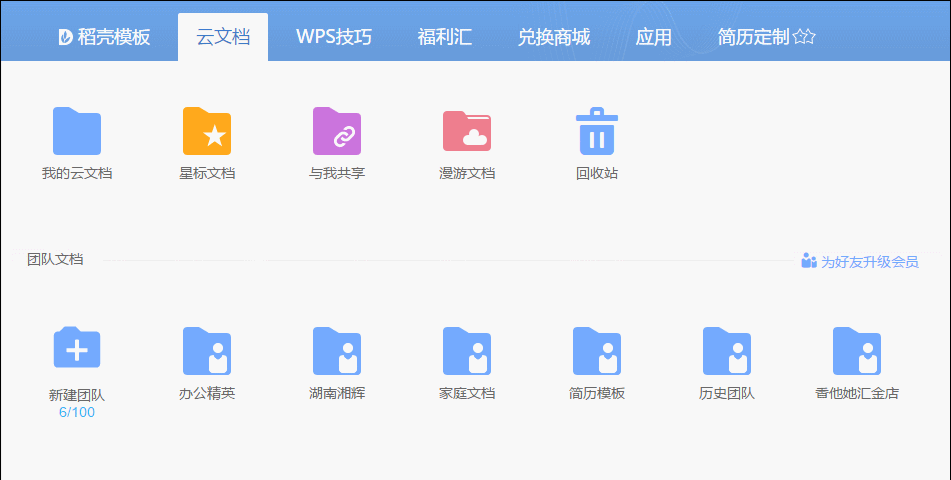Viewport: 951px width, 480px height.
Task: Open the 星标文档 starred folder icon
Action: pyautogui.click(x=207, y=131)
